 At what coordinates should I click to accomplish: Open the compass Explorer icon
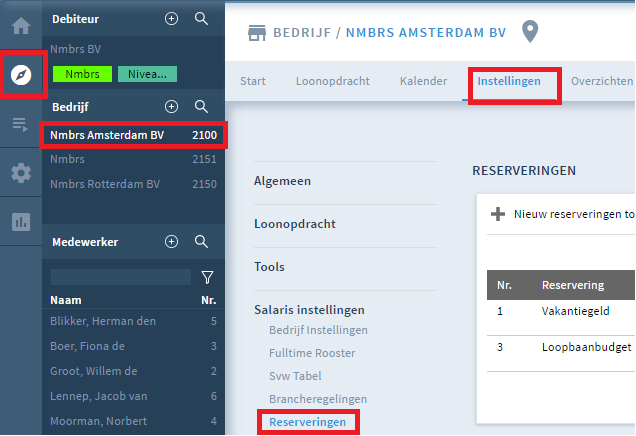tap(21, 75)
